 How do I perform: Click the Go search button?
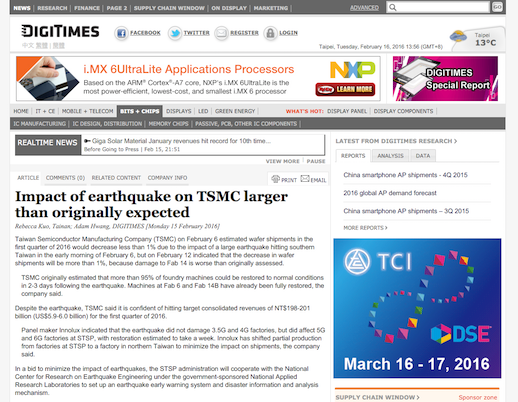[x=497, y=7]
